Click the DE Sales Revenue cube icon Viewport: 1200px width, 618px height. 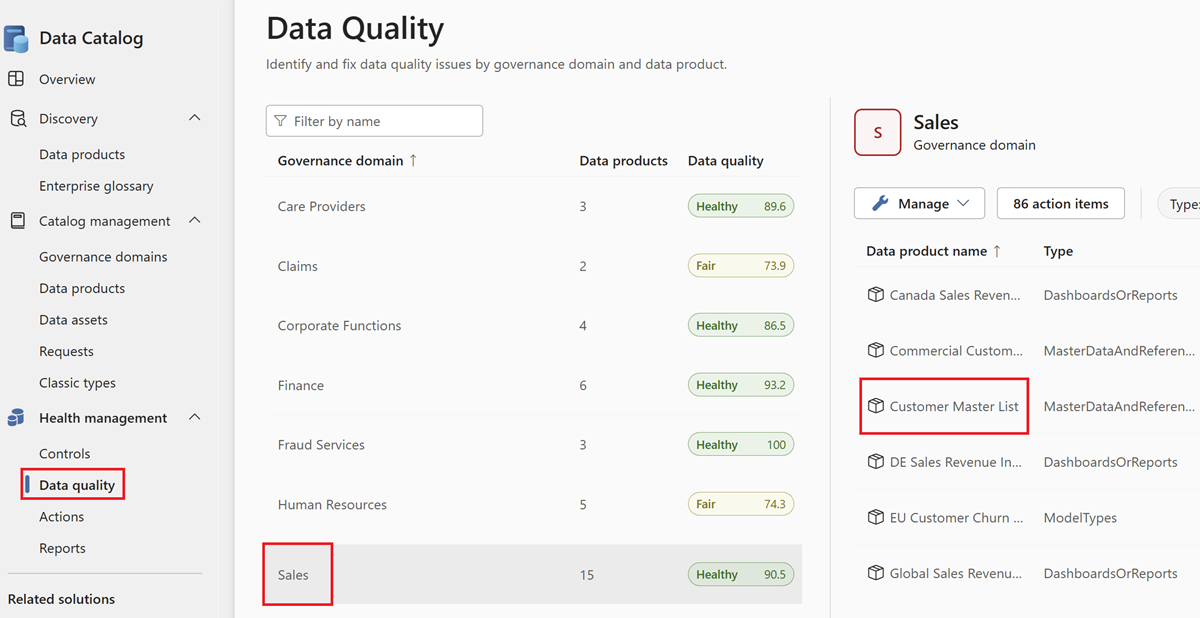[x=876, y=462]
